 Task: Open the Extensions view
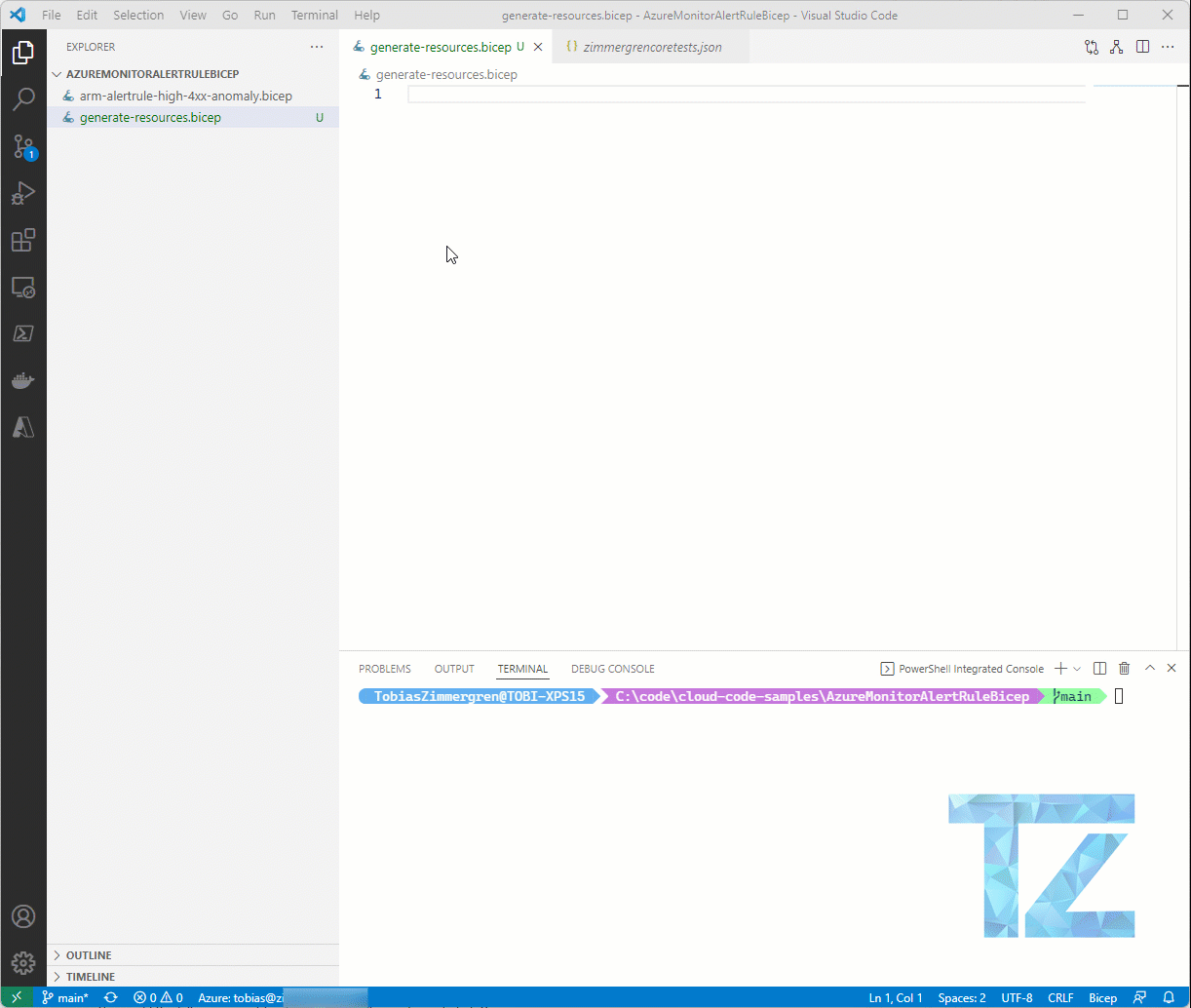click(x=23, y=240)
